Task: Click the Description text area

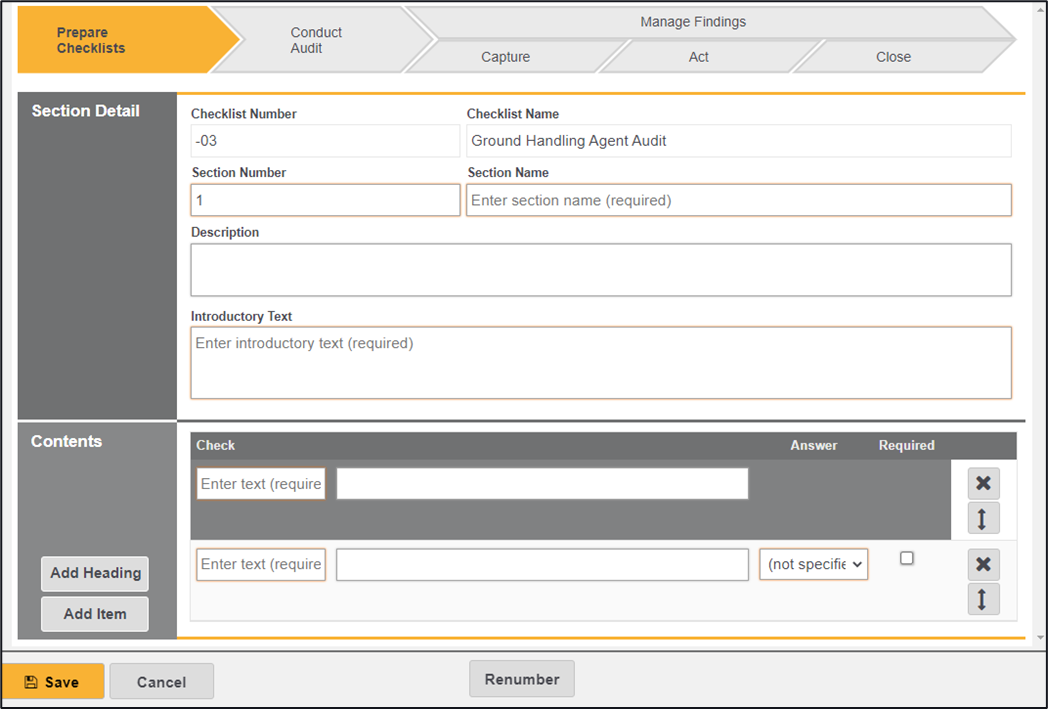Action: click(600, 270)
